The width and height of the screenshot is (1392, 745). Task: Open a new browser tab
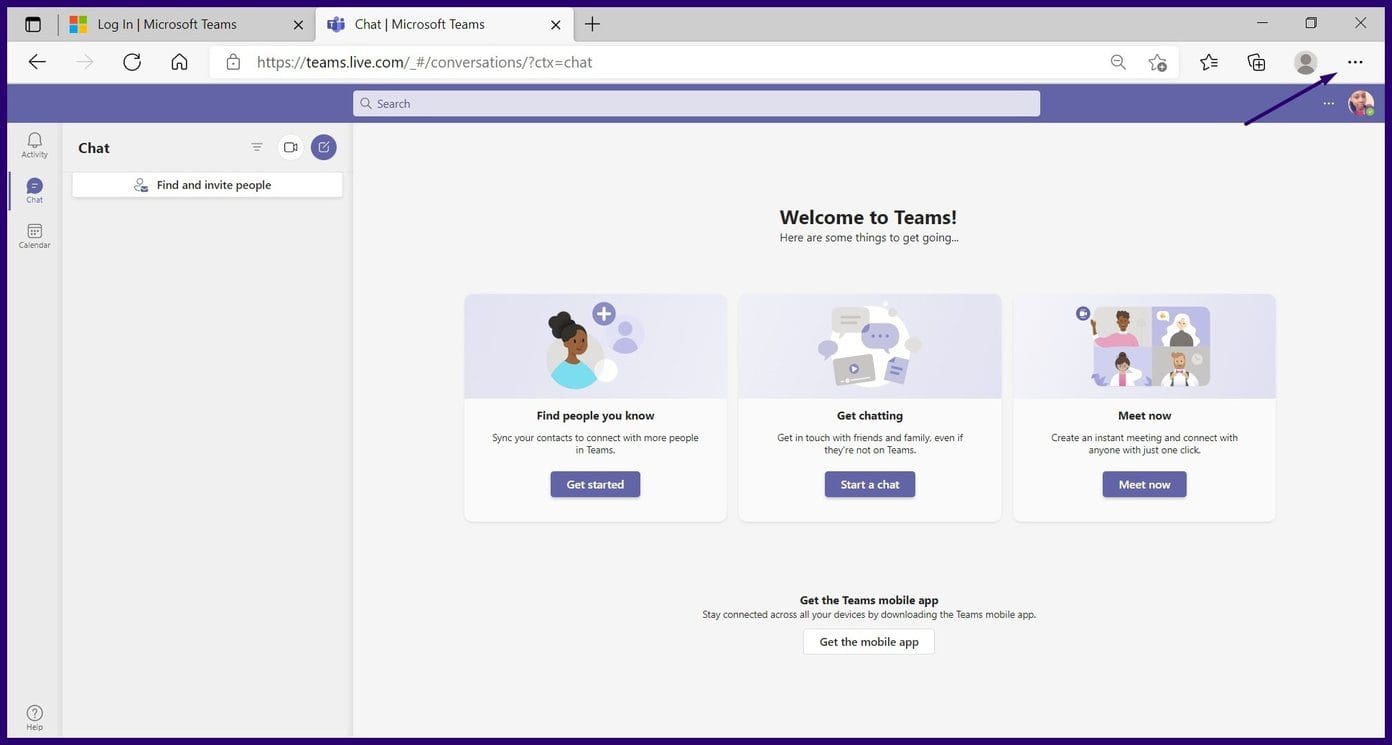tap(592, 24)
